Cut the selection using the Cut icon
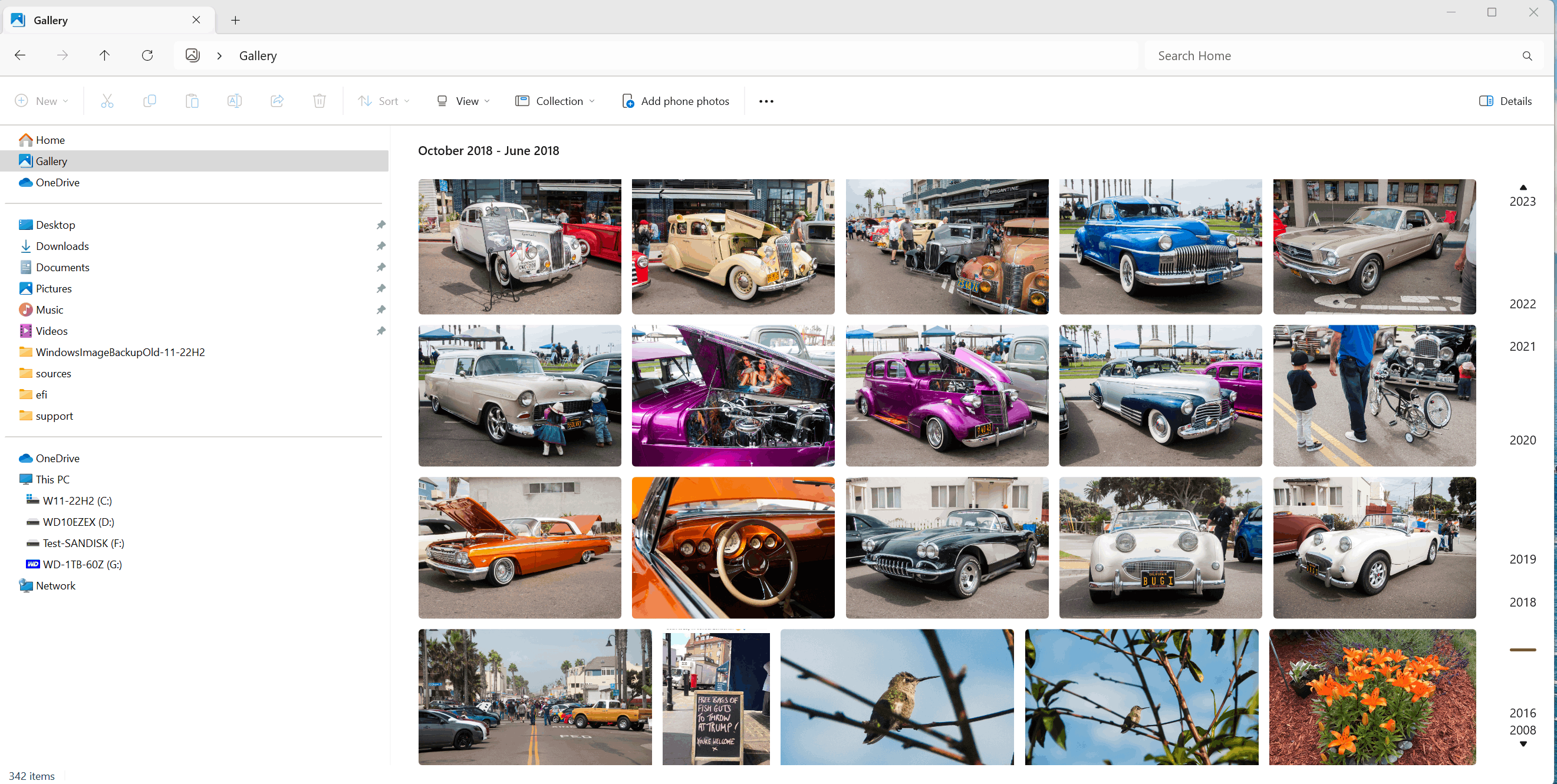Viewport: 1557px width, 784px height. pyautogui.click(x=107, y=101)
